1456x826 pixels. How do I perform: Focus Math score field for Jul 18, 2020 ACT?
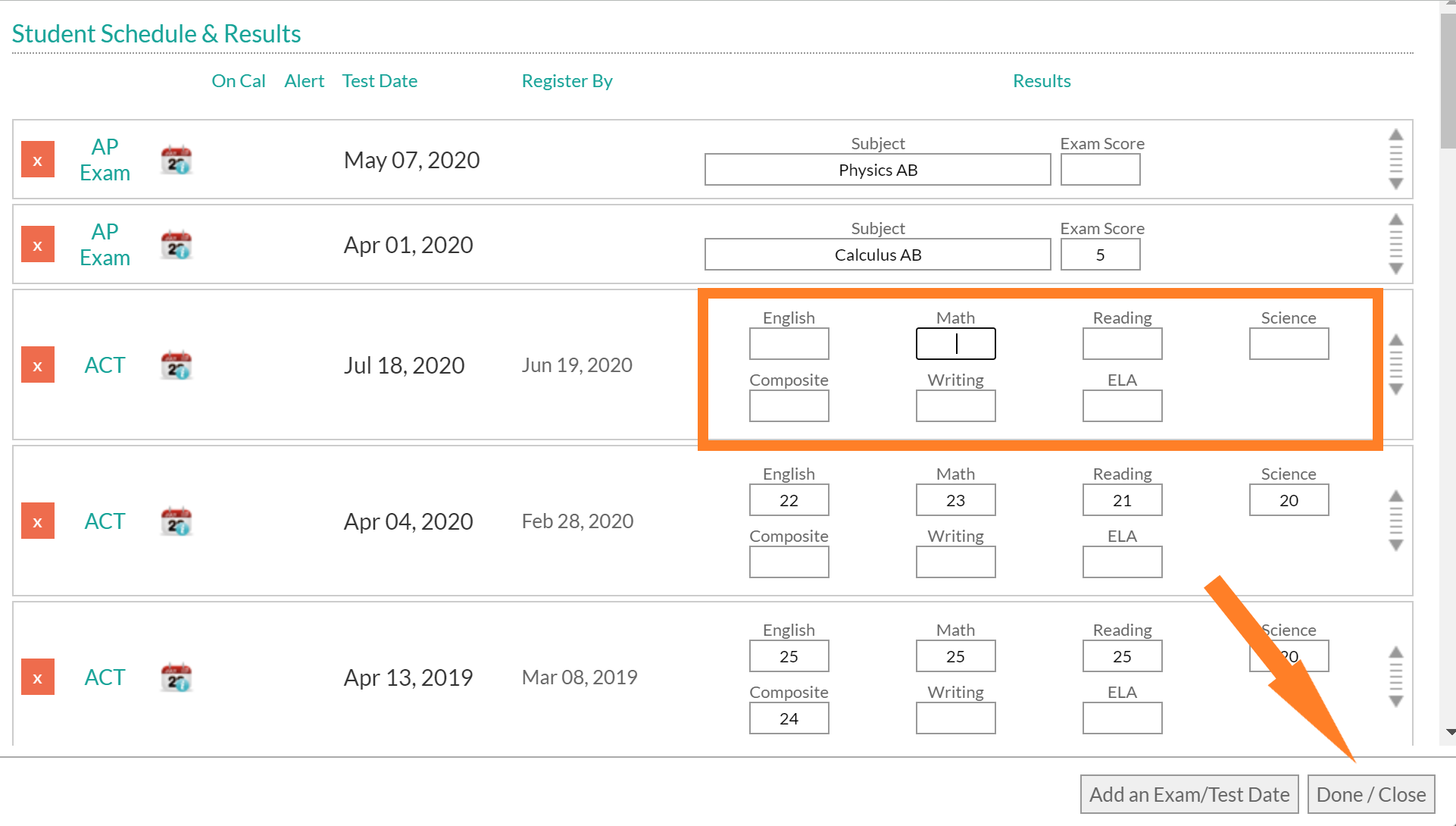coord(955,344)
